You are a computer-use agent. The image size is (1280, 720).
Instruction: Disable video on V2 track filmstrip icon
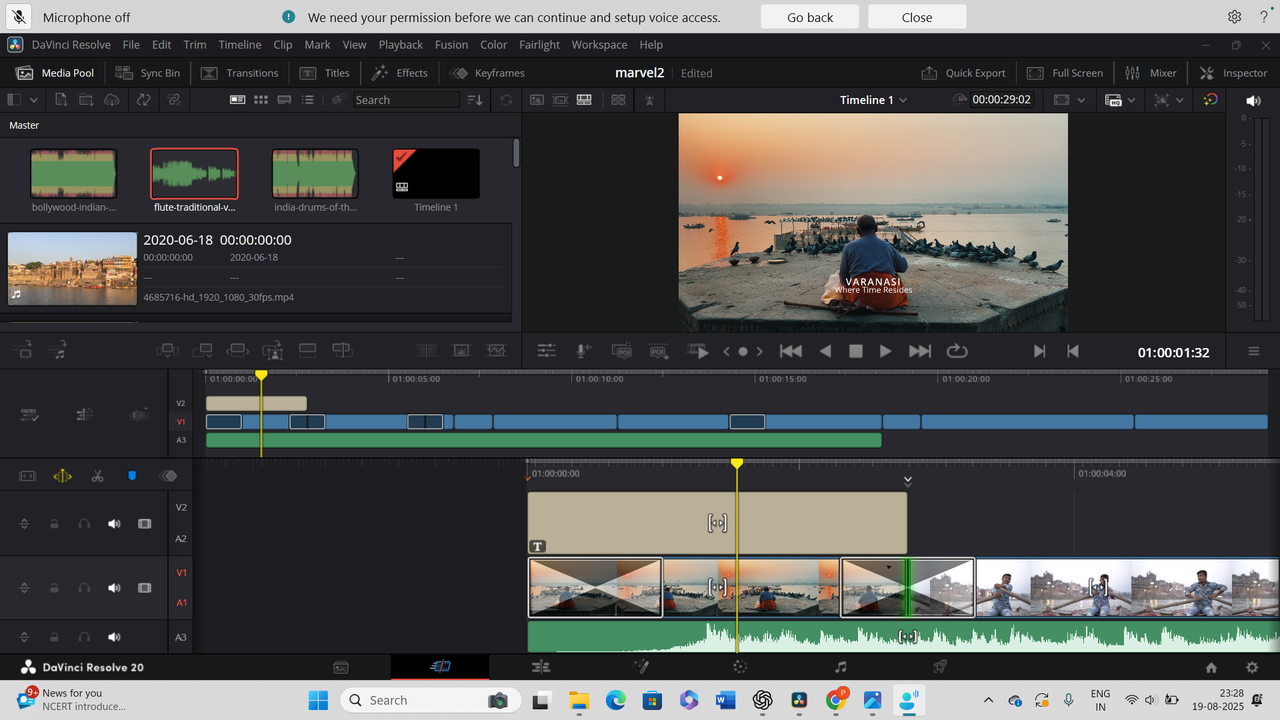(x=145, y=523)
